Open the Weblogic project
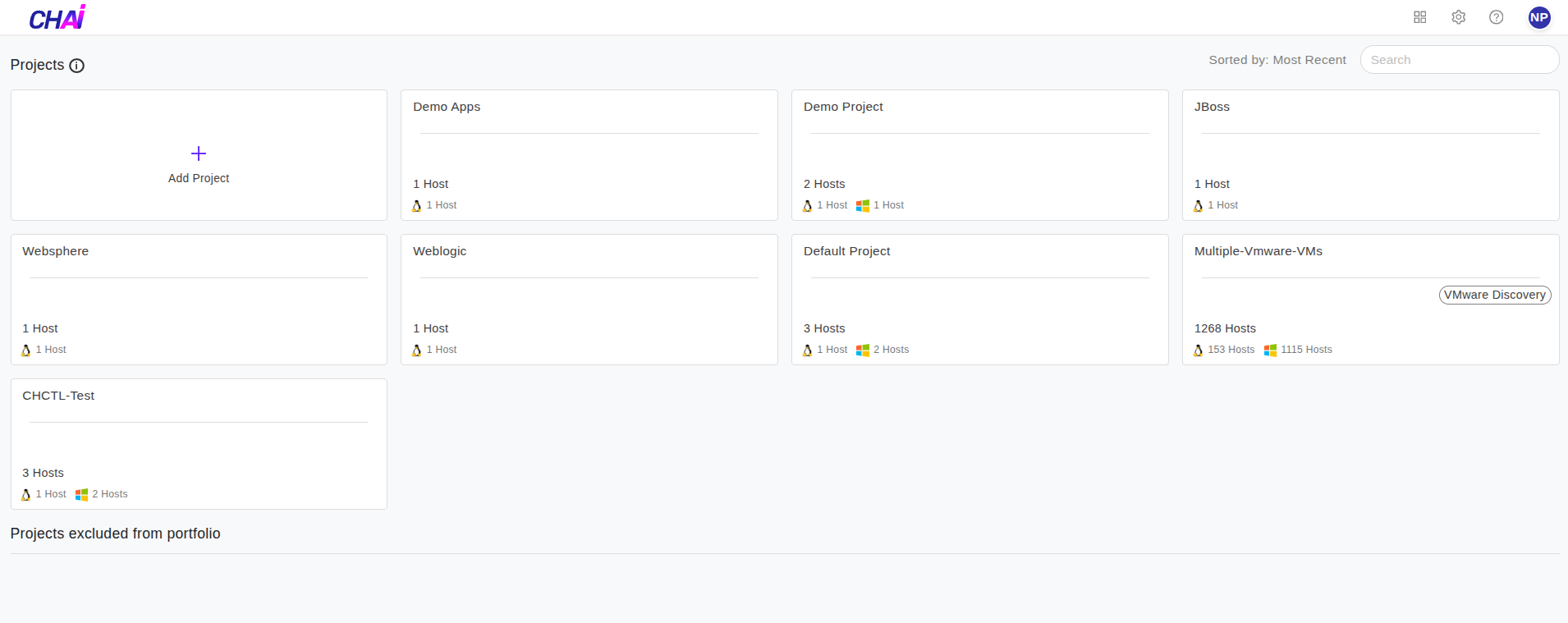The height and width of the screenshot is (623, 1568). (439, 251)
